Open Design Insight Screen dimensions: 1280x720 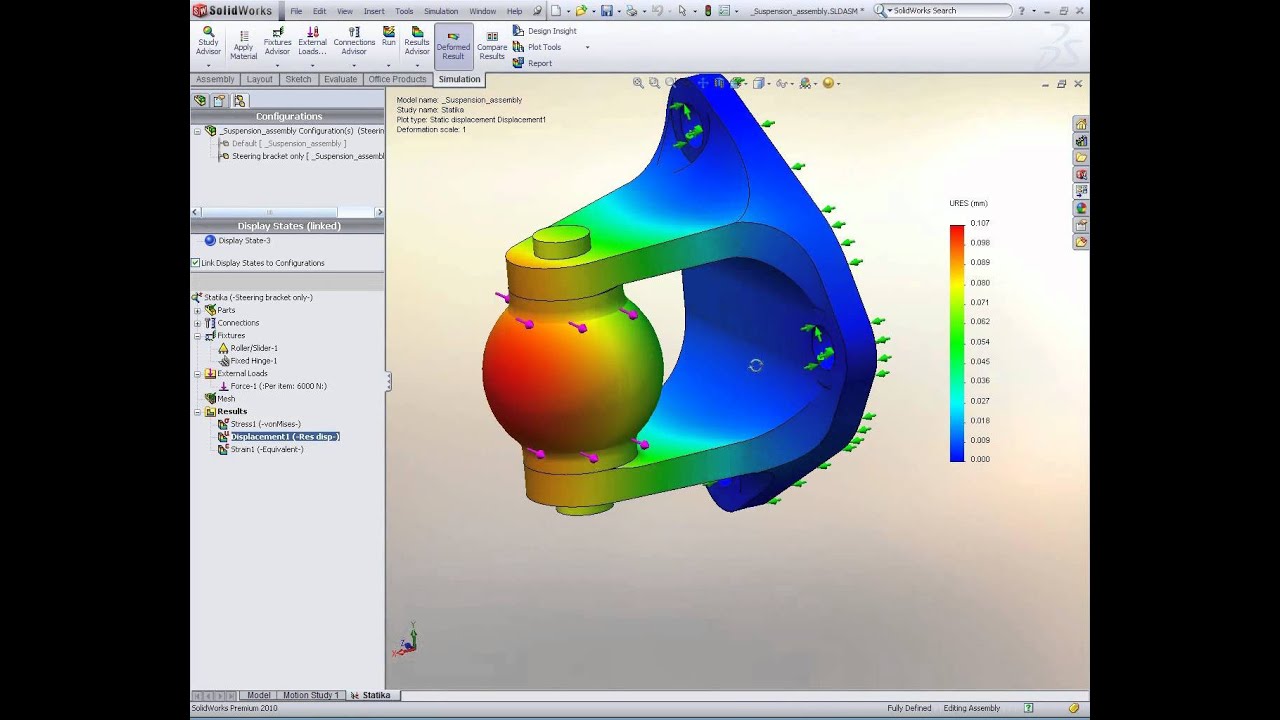(545, 31)
